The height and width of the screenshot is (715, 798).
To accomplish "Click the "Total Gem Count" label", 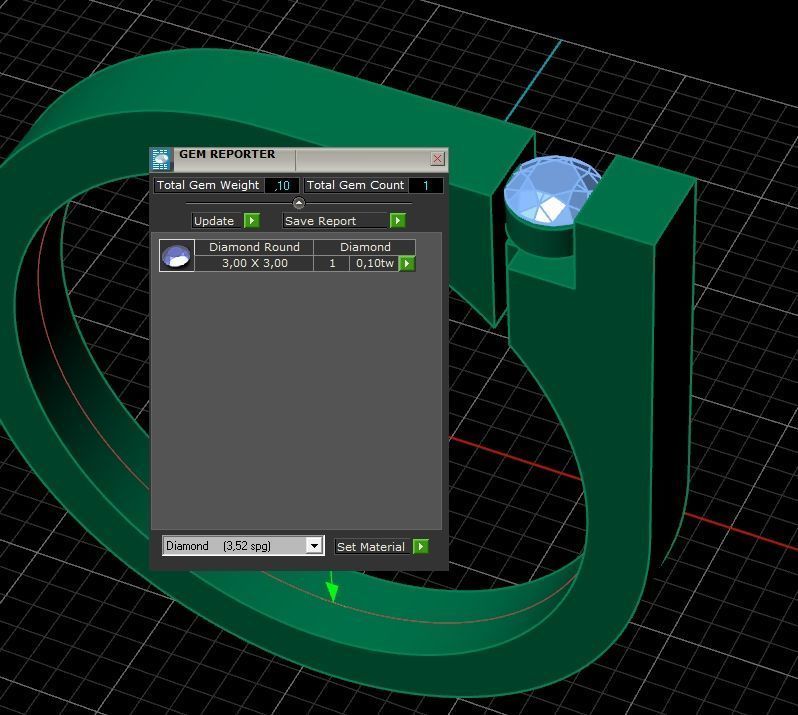I will click(355, 185).
